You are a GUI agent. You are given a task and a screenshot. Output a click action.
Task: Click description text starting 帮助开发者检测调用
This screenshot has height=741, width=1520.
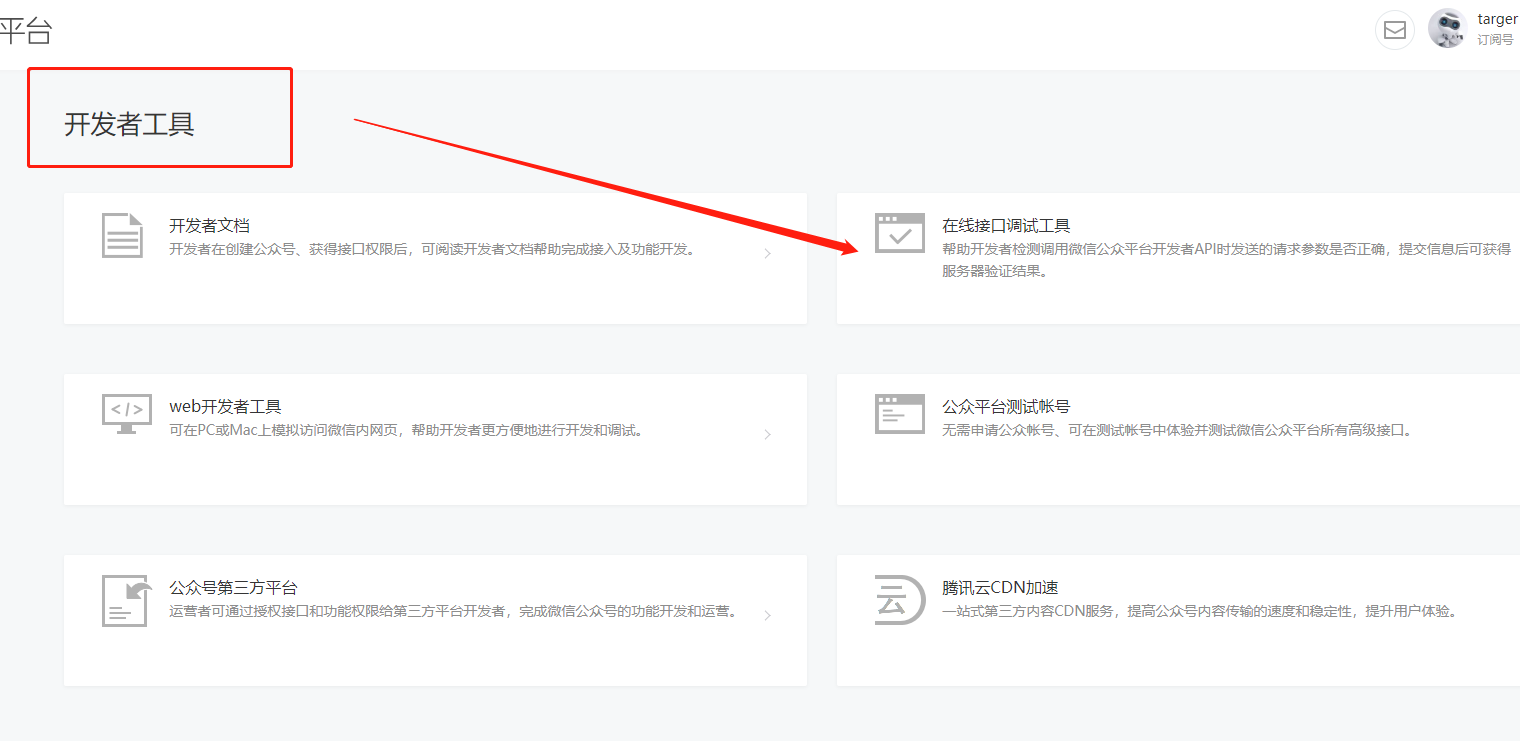(x=1226, y=260)
